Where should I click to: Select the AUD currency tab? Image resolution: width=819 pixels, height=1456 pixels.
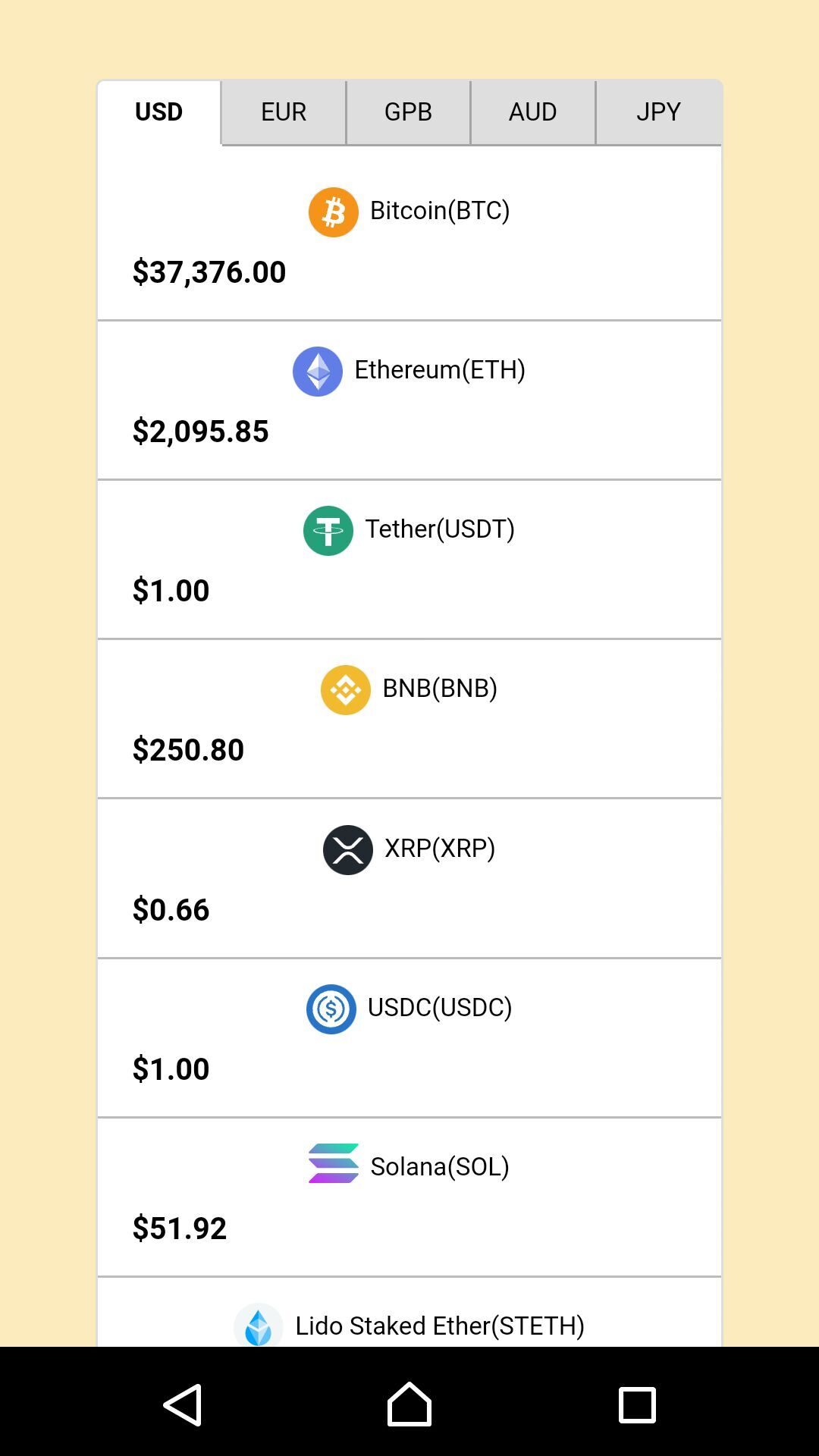click(x=532, y=112)
